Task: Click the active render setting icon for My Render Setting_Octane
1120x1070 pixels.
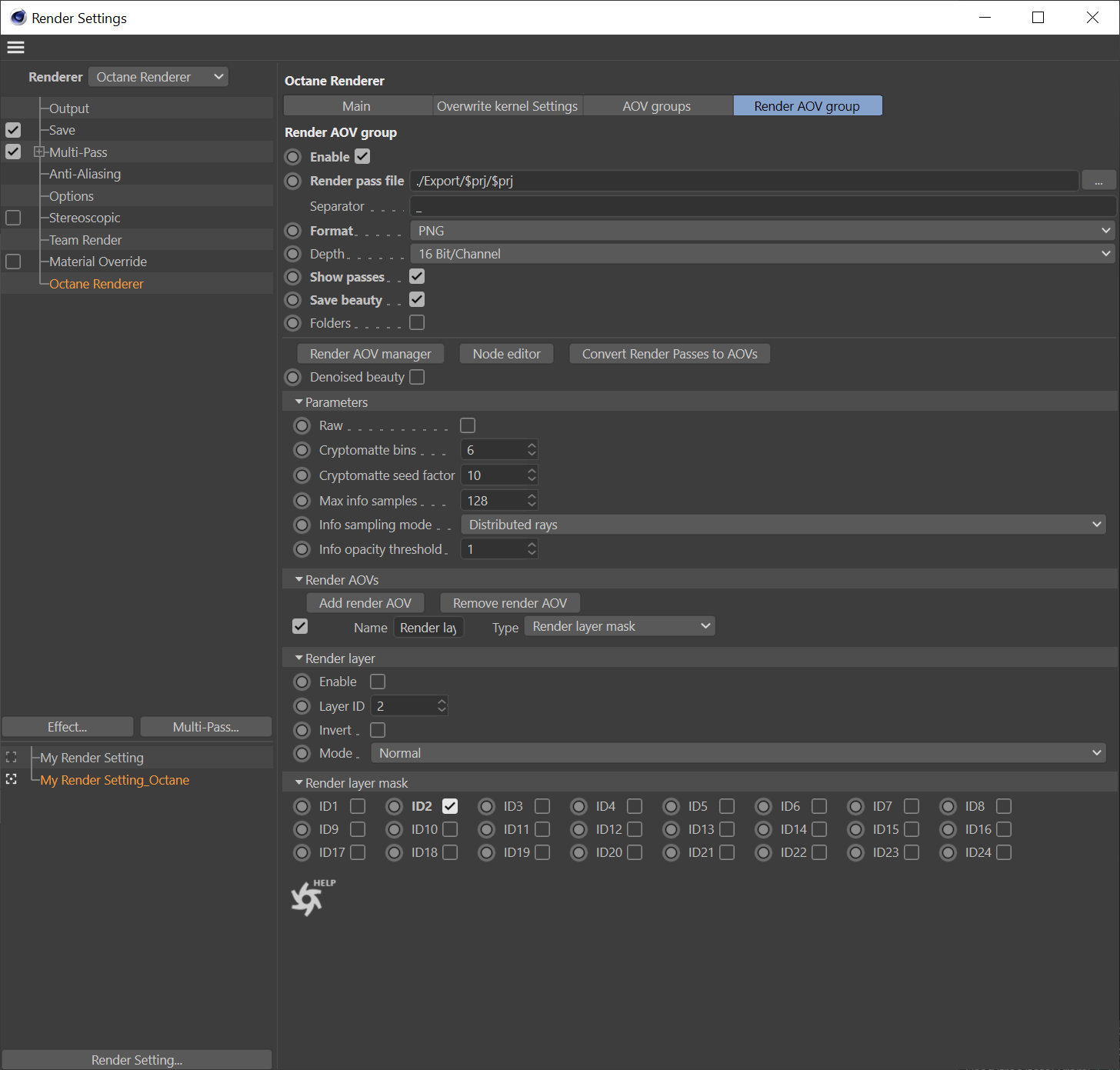Action: click(x=11, y=779)
